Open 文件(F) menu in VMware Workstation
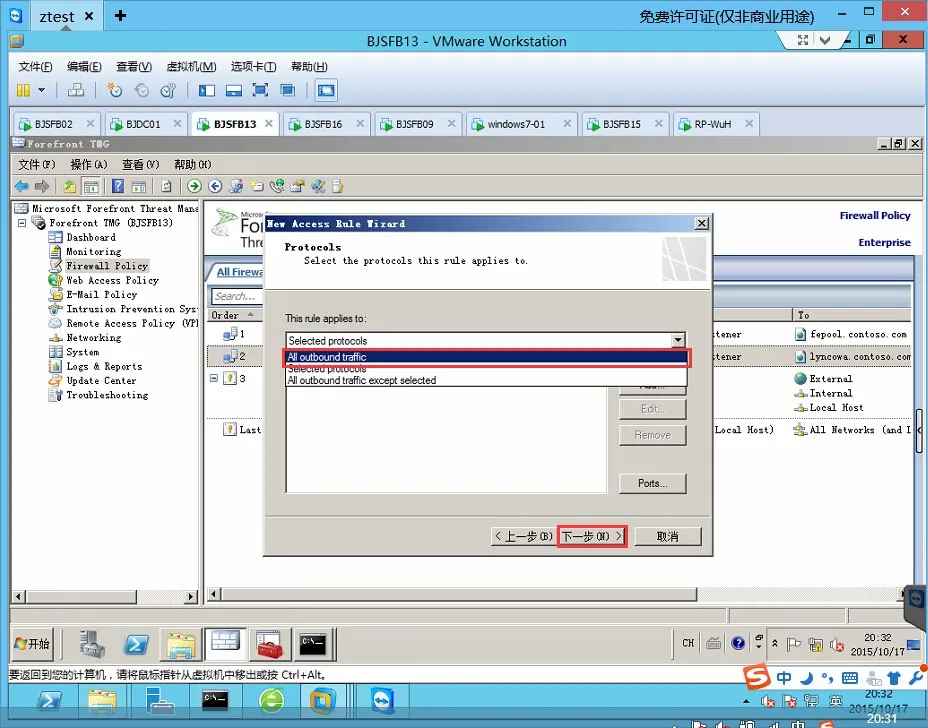 [x=35, y=66]
